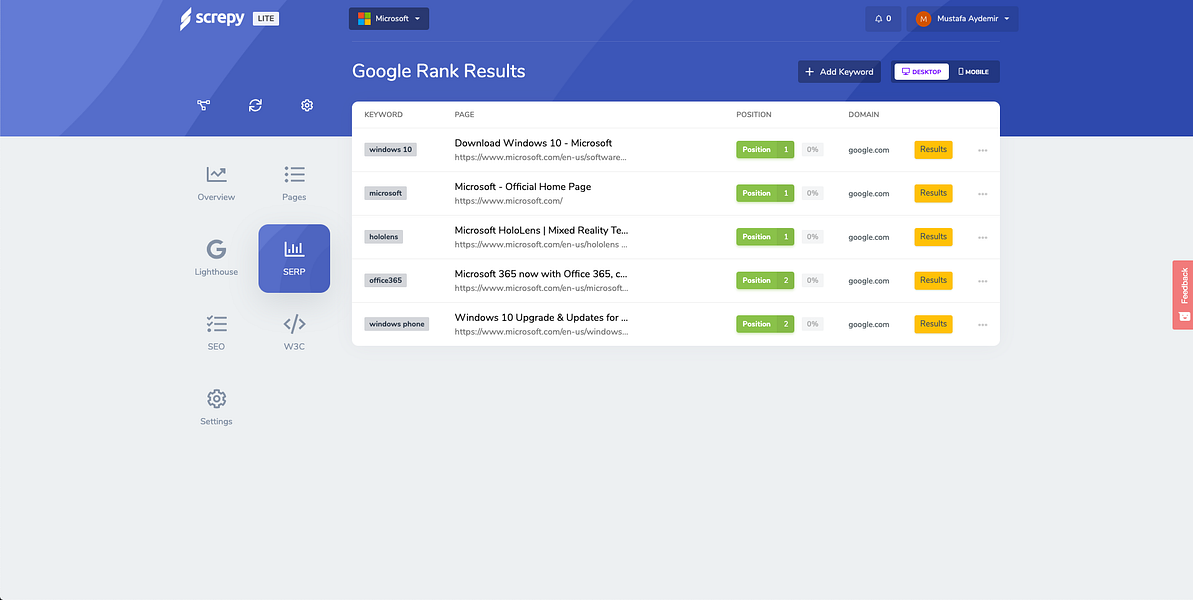The image size is (1193, 600).
Task: Select the SERP sidebar item
Action: (294, 259)
